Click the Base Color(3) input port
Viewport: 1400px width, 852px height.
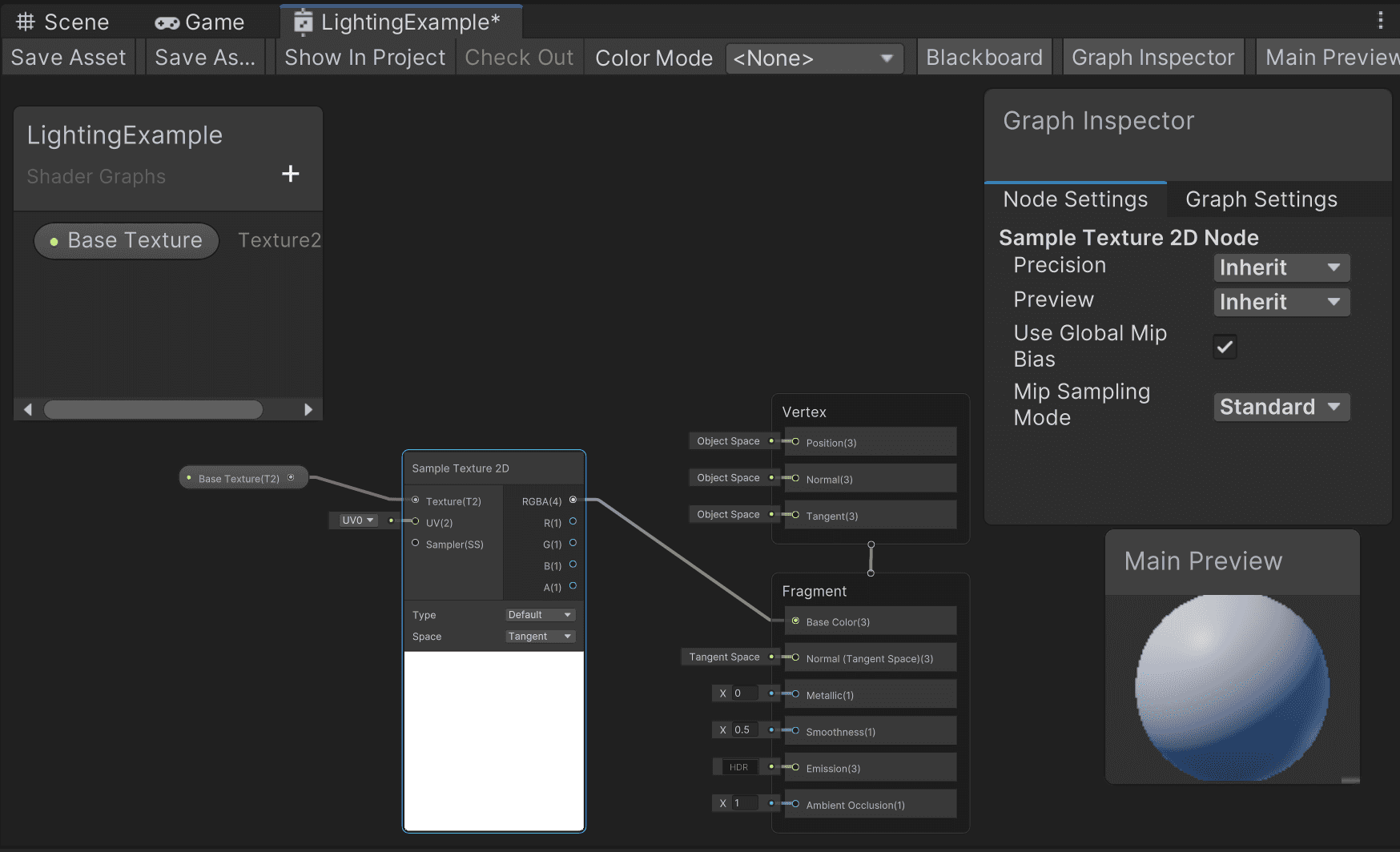coord(795,621)
